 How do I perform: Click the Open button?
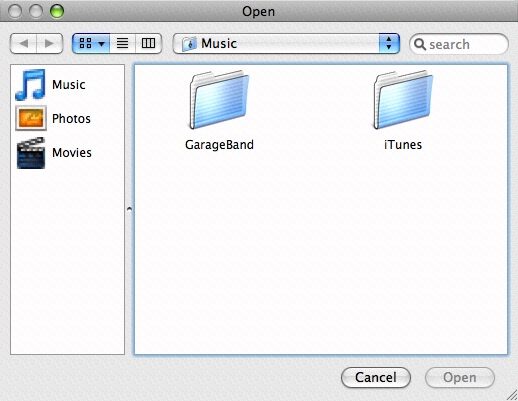point(460,378)
